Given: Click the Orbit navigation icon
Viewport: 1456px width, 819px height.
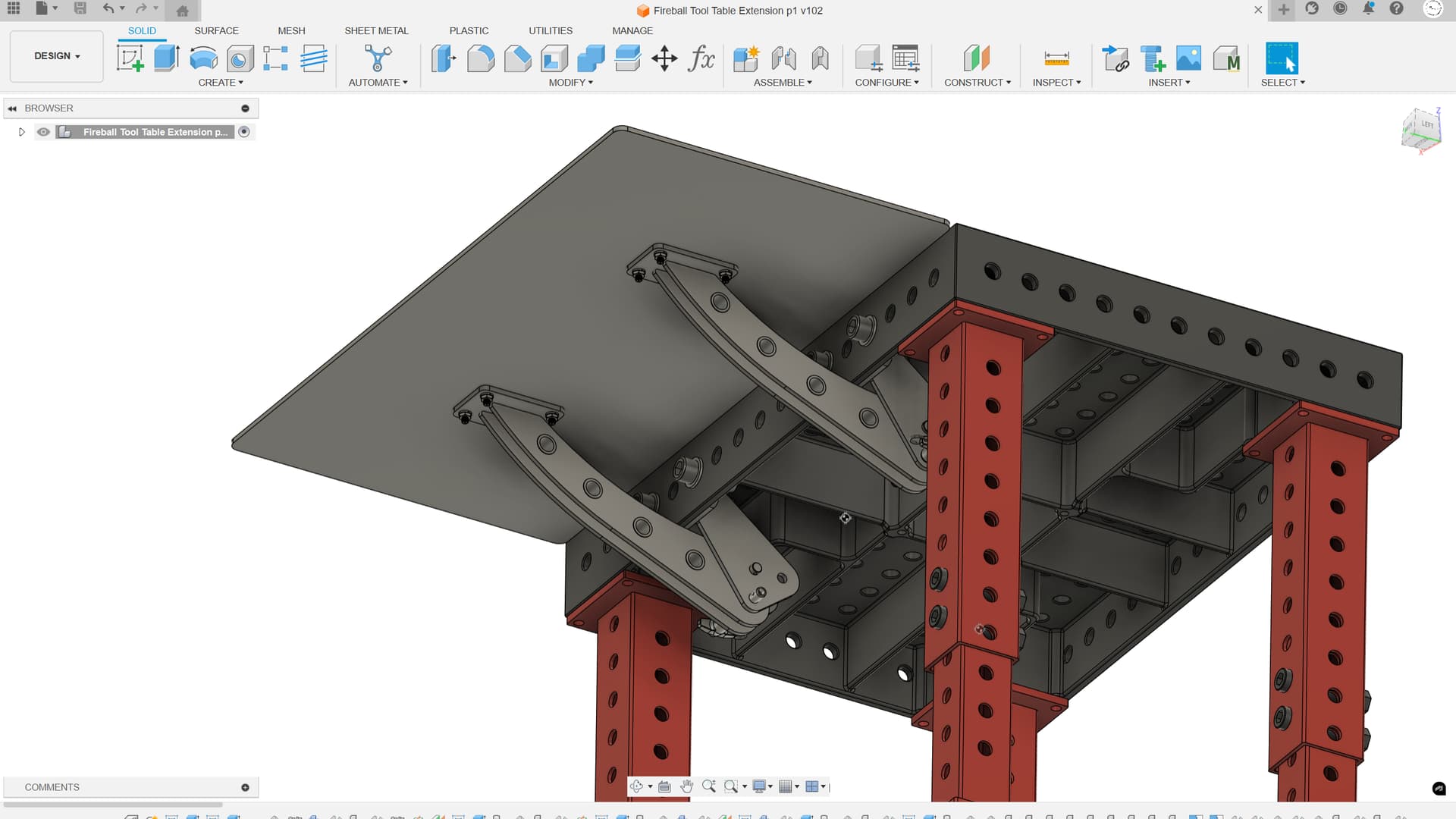Looking at the screenshot, I should 636,786.
